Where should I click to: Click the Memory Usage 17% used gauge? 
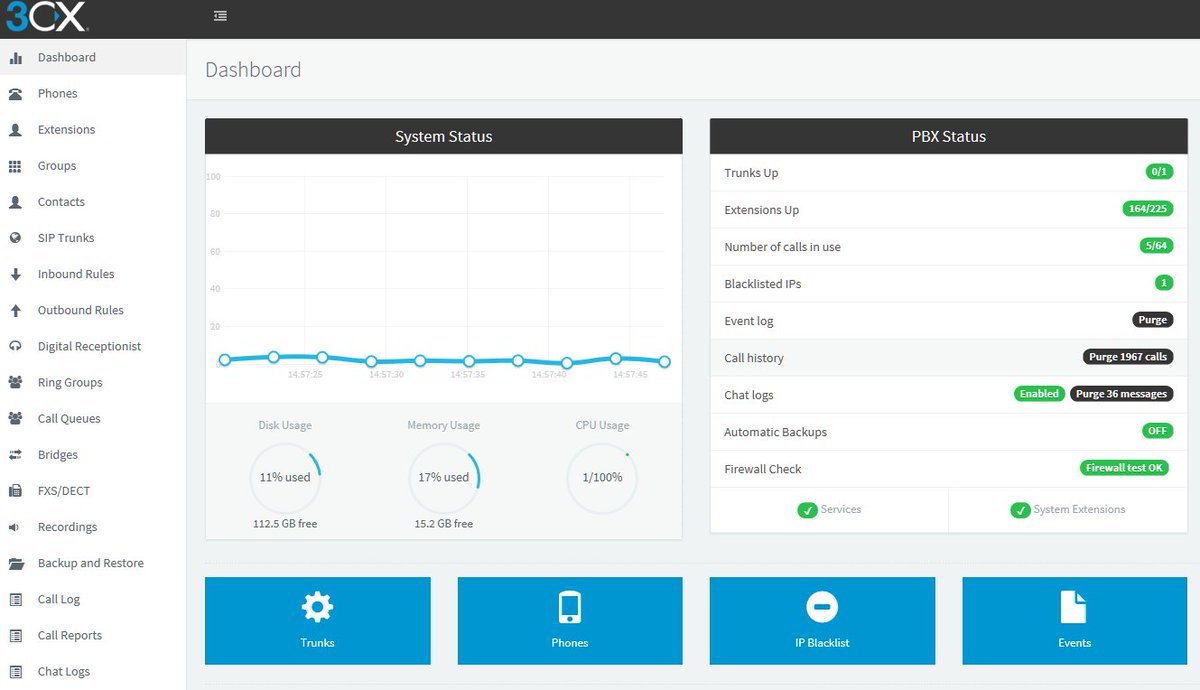click(444, 478)
